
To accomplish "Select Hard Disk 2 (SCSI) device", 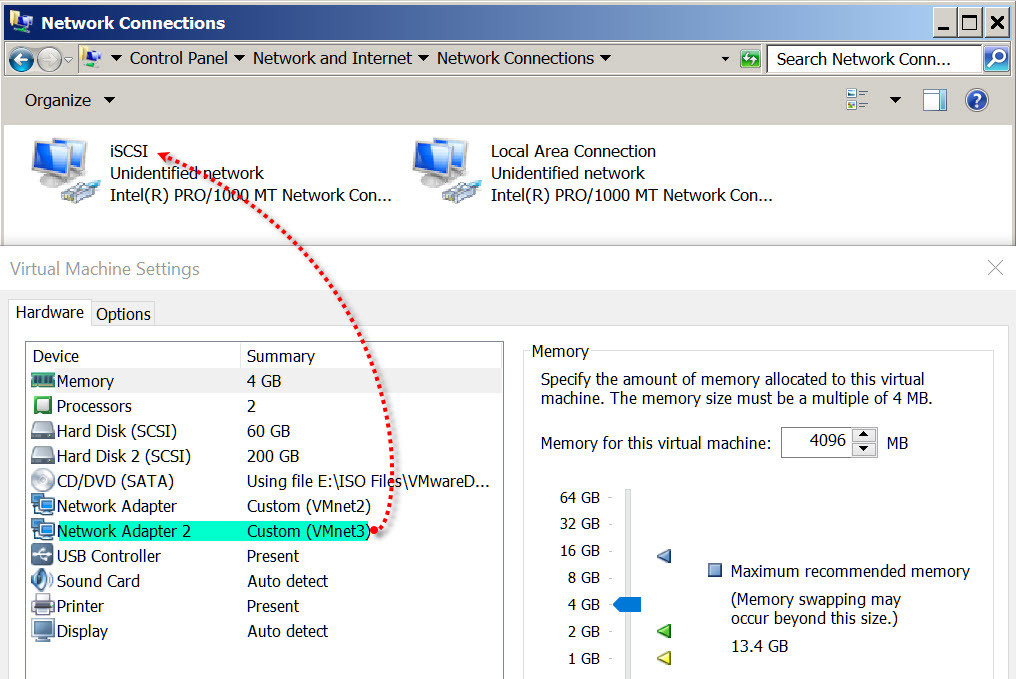I will 123,456.
